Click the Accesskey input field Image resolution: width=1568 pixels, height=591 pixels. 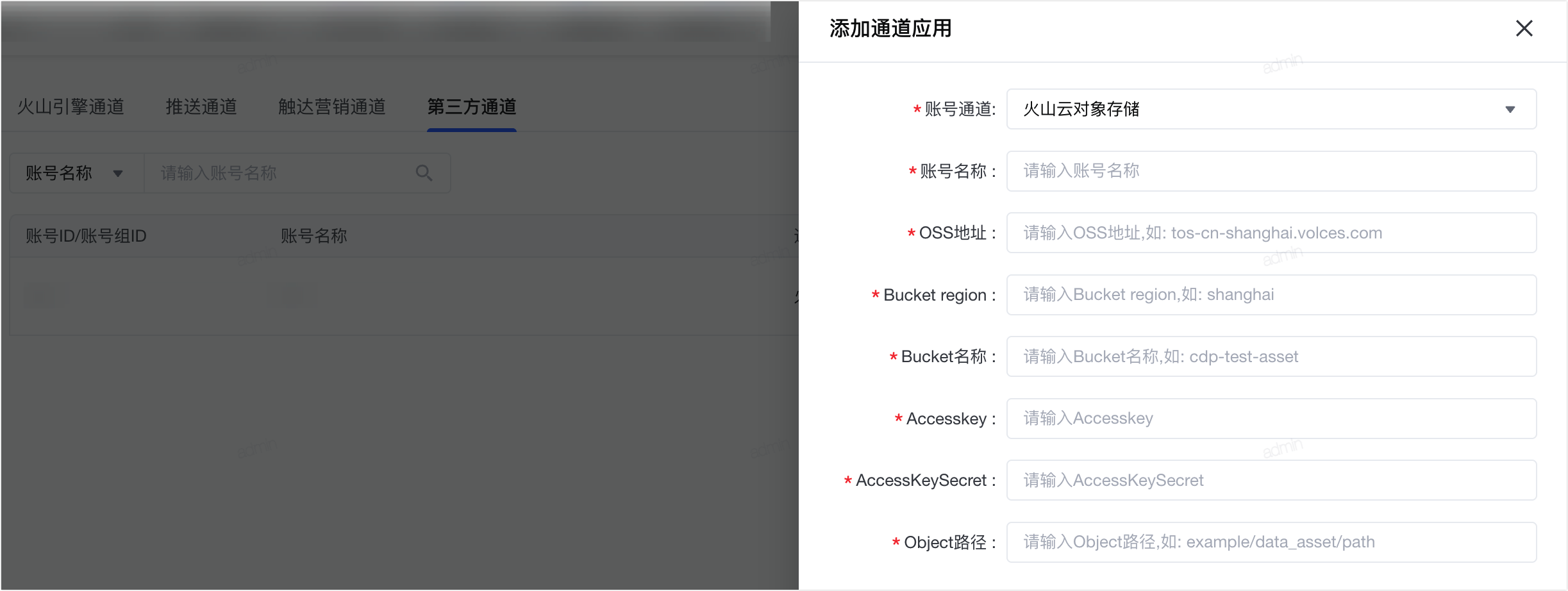[1271, 419]
